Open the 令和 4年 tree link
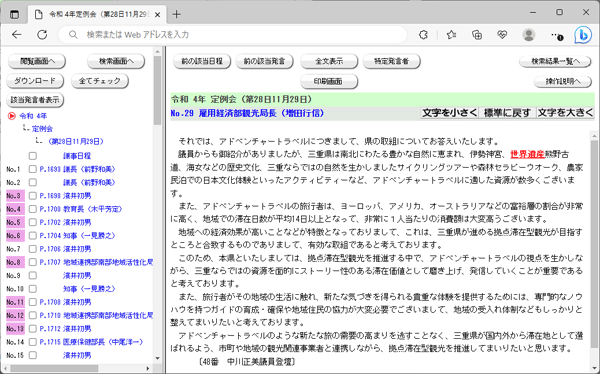This screenshot has width=600, height=374. [x=33, y=116]
